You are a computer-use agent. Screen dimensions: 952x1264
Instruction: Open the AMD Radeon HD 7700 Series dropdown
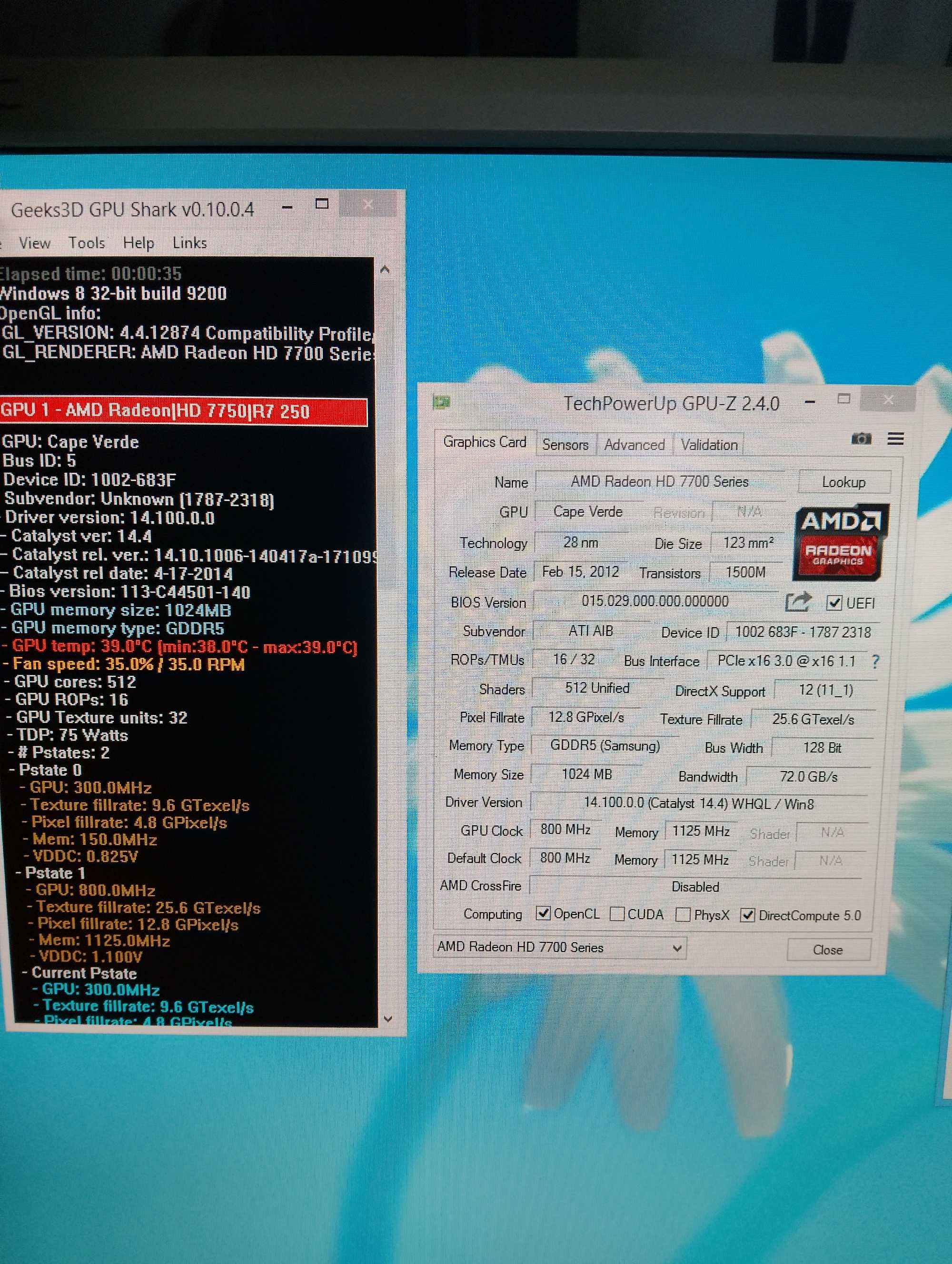tap(559, 948)
